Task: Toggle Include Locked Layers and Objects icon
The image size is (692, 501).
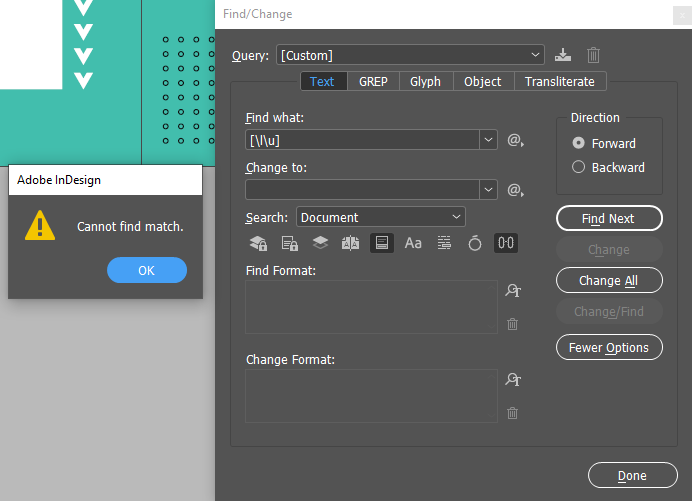Action: tap(258, 243)
